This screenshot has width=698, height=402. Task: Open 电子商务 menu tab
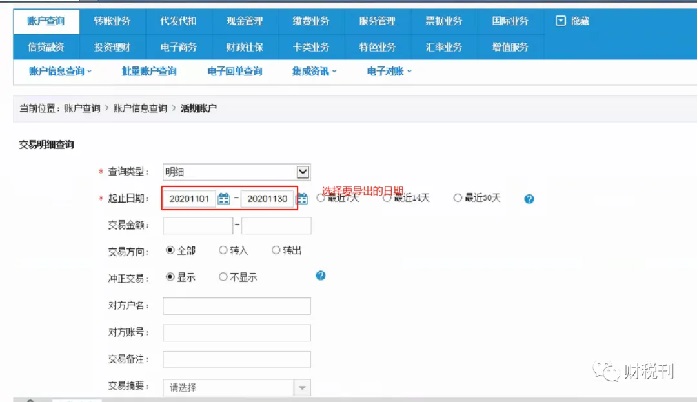[179, 47]
